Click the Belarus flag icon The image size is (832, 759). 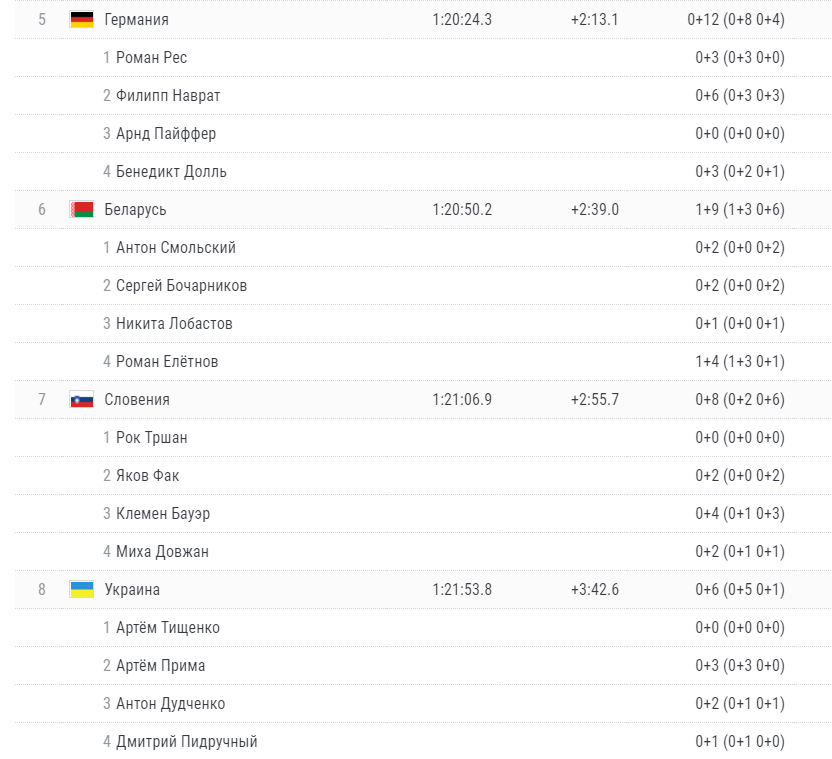[x=82, y=210]
